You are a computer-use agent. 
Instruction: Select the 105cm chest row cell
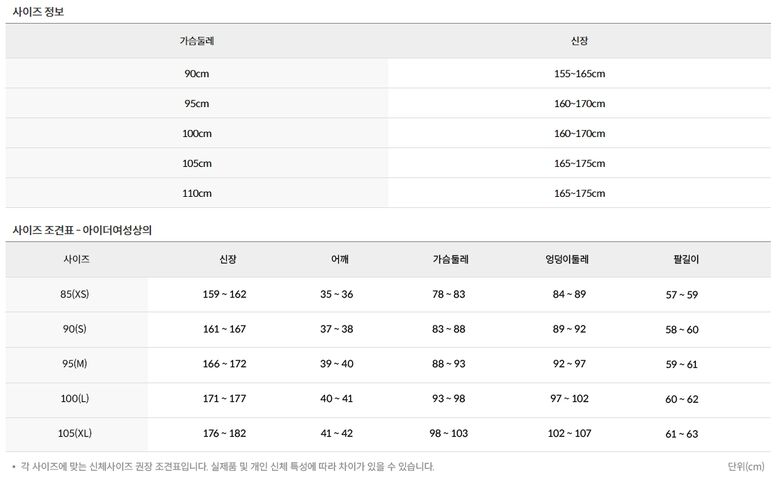pos(196,163)
